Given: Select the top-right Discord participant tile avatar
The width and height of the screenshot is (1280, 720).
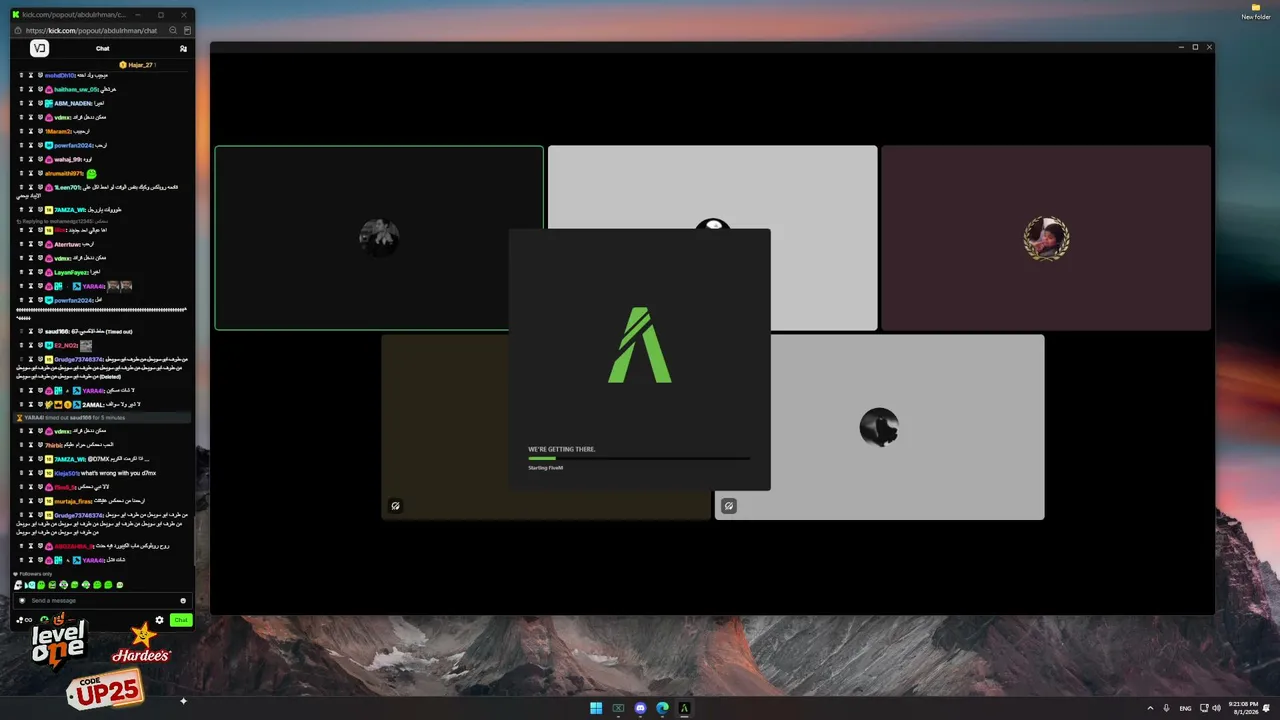Looking at the screenshot, I should [x=1046, y=238].
